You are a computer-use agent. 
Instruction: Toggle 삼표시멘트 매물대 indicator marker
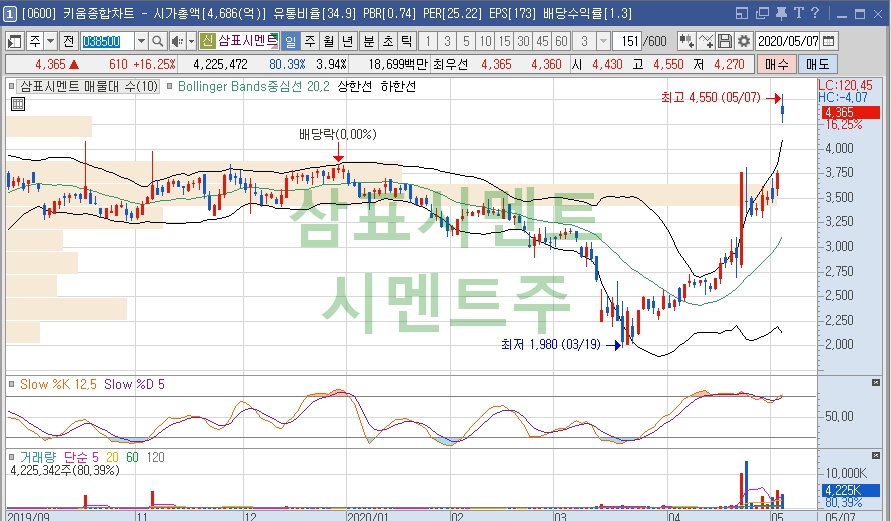click(11, 86)
